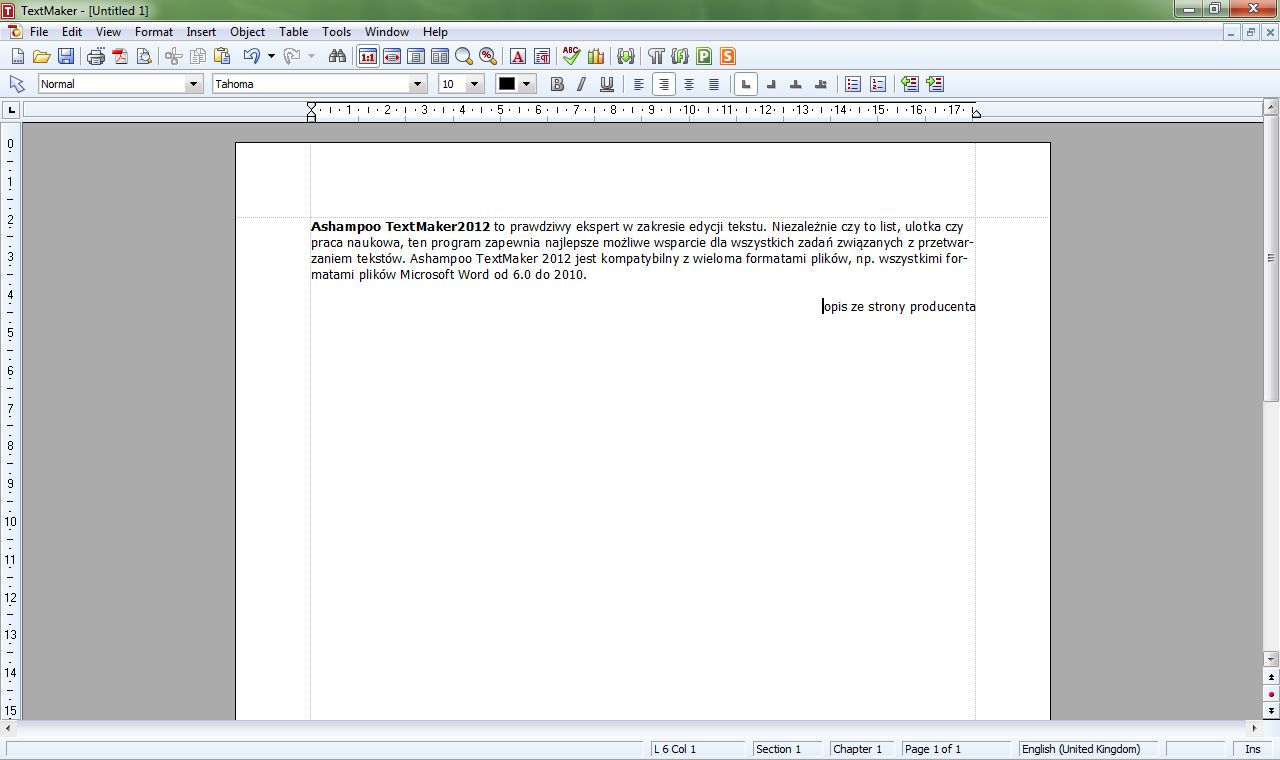Print the document using the printer icon
The width and height of the screenshot is (1280, 760).
coord(96,57)
